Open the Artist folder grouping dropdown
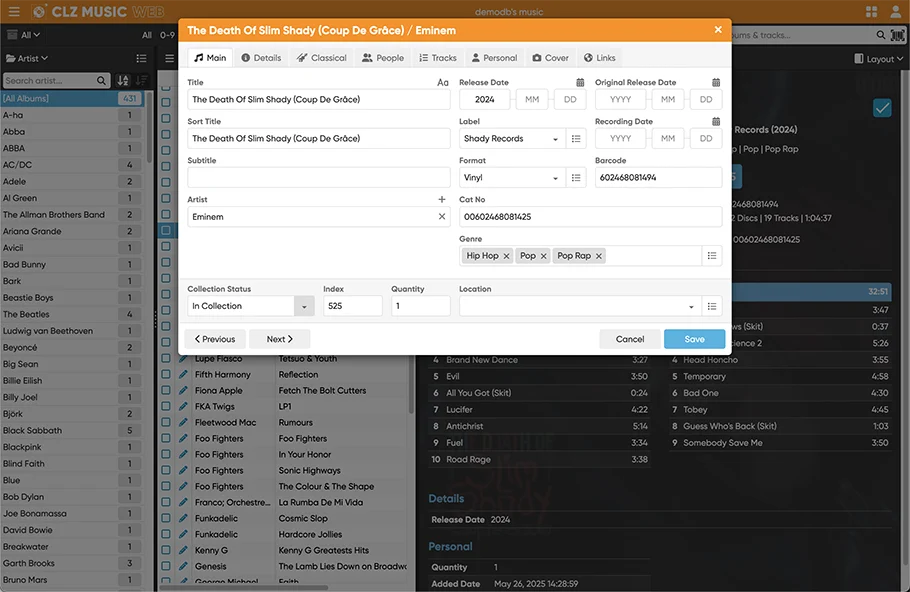 (27, 59)
